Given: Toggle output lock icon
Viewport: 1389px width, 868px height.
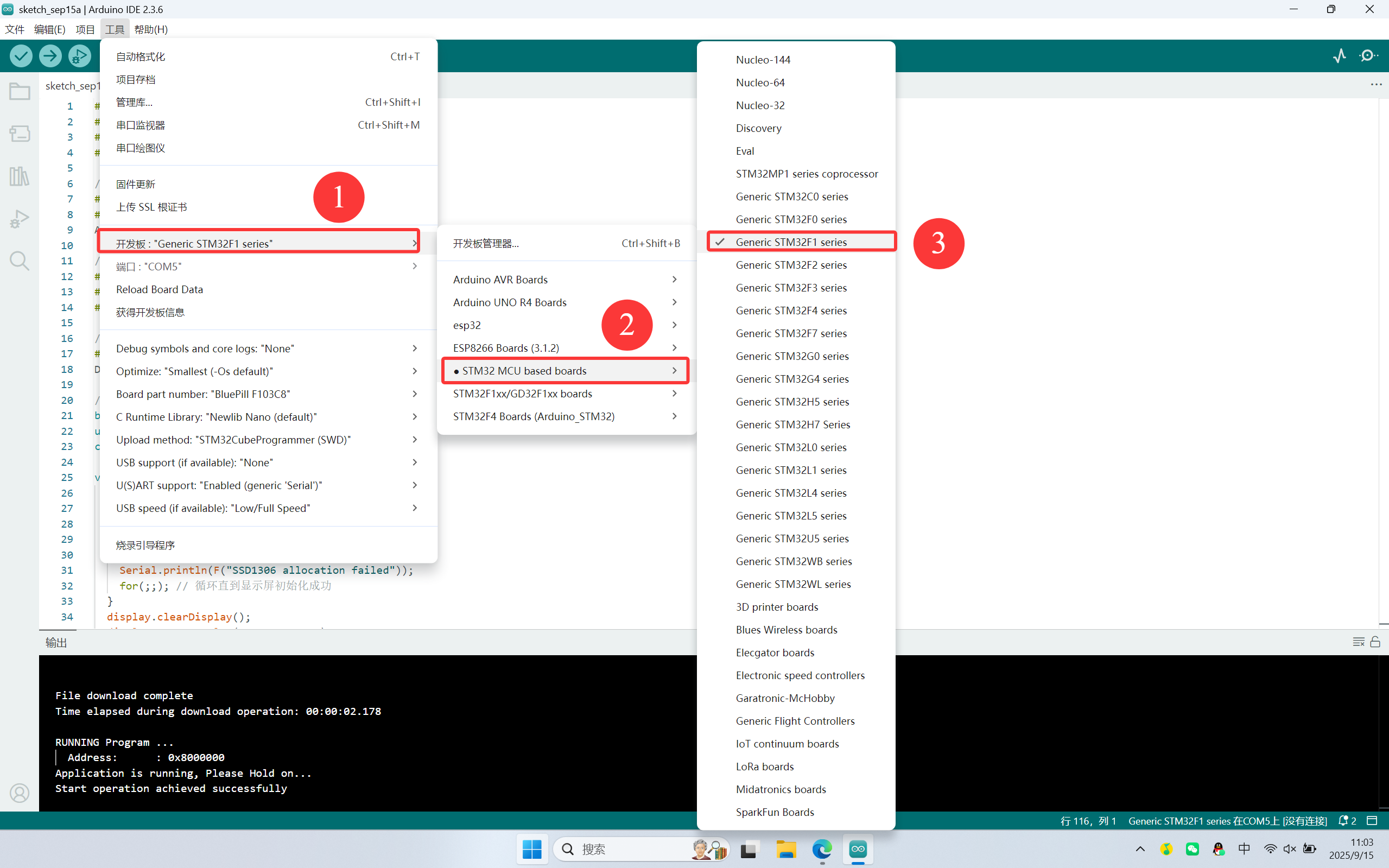Looking at the screenshot, I should [x=1375, y=642].
